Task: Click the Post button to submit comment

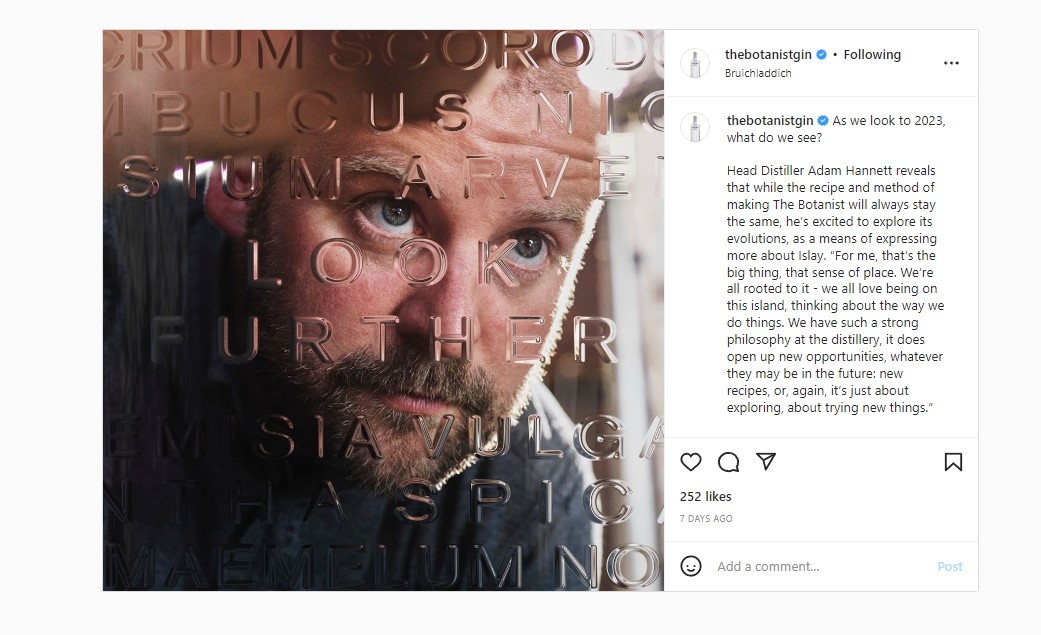Action: (949, 567)
